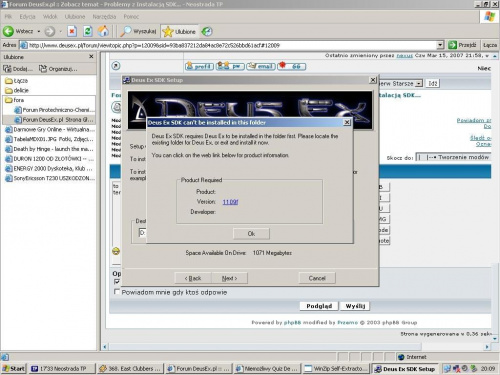Open the 1109f version link
Image resolution: width=500 pixels, height=375 pixels.
[230, 202]
